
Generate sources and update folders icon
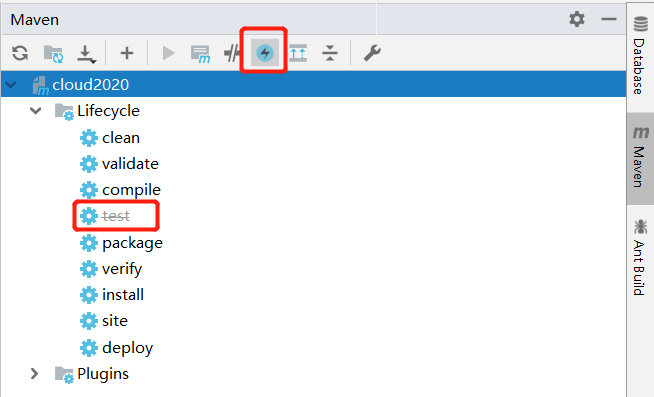click(x=53, y=53)
